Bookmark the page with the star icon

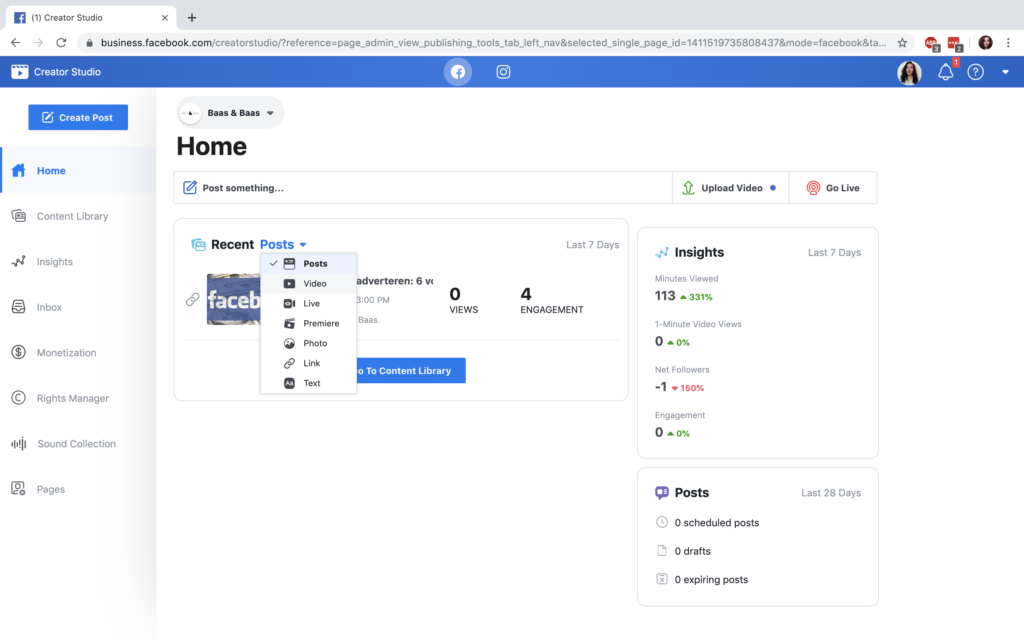click(x=903, y=42)
